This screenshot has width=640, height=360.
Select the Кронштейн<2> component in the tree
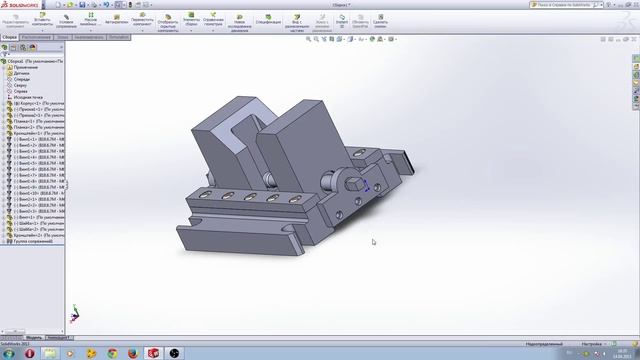(x=36, y=235)
